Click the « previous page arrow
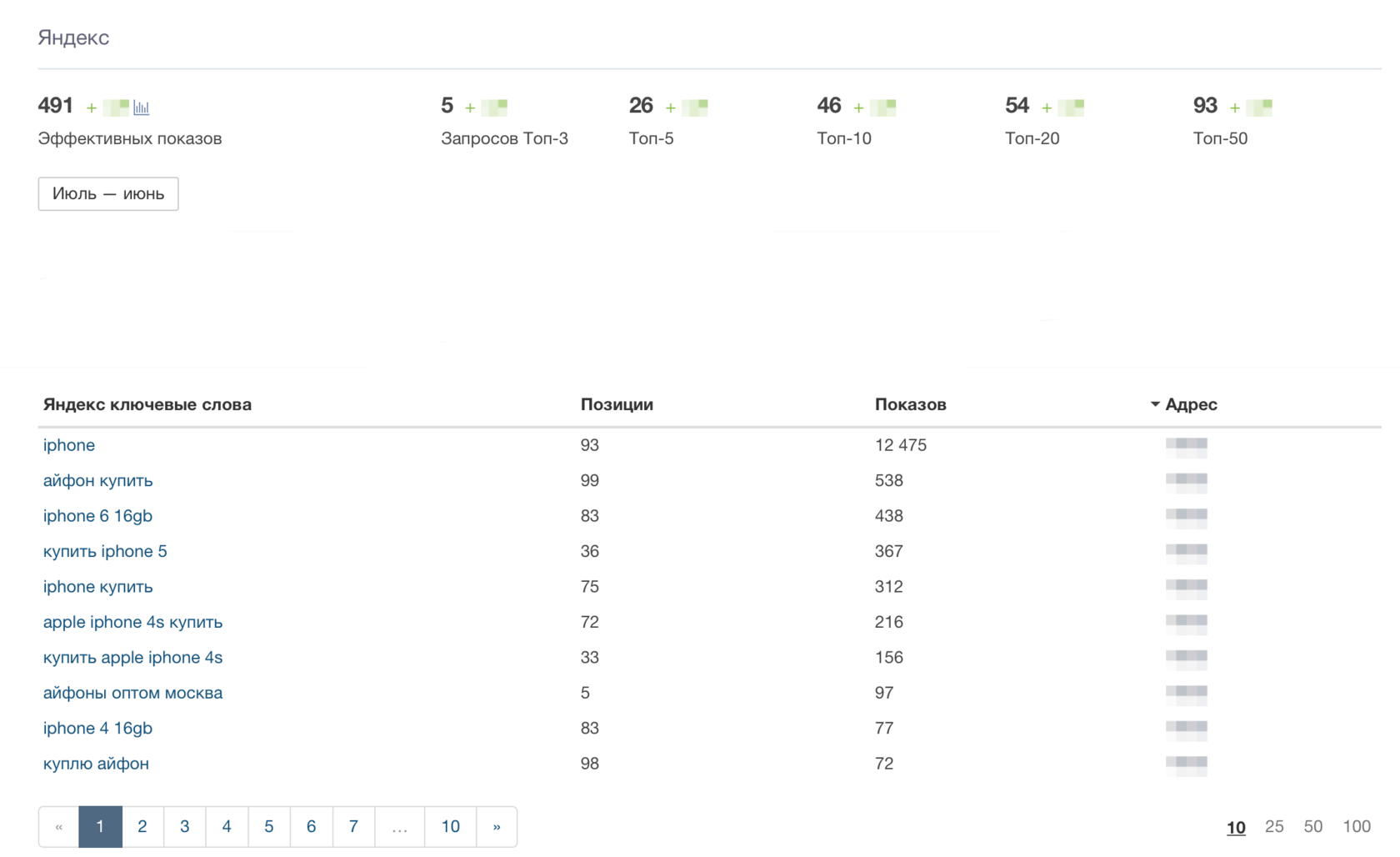Viewport: 1400px width, 857px height. (x=59, y=827)
